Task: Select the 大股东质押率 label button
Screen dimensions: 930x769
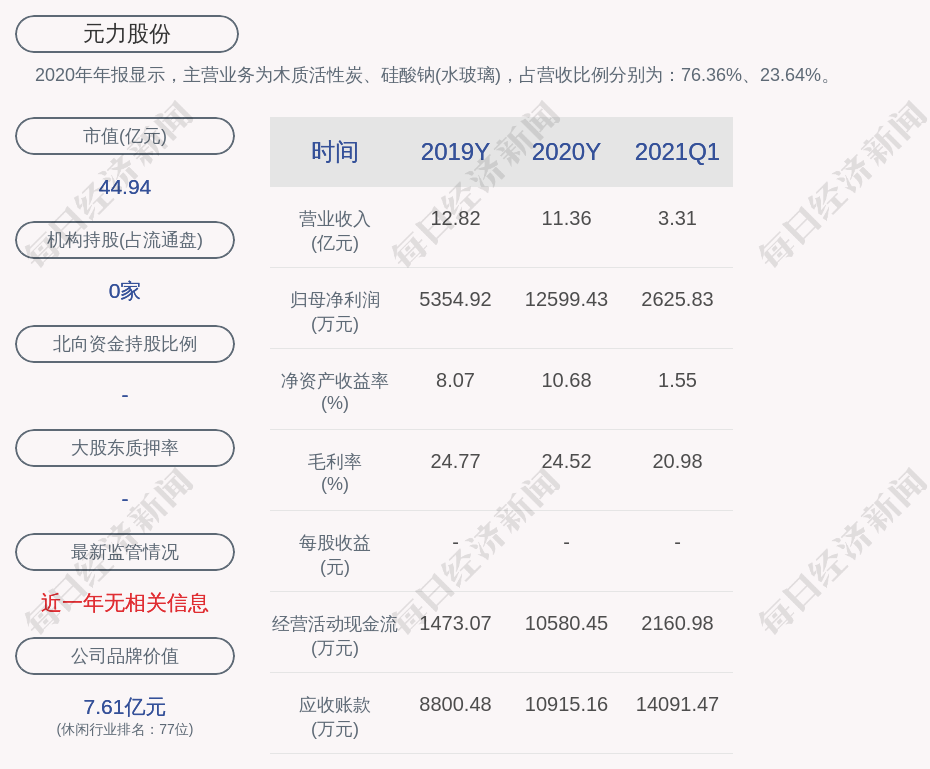Action: point(125,448)
